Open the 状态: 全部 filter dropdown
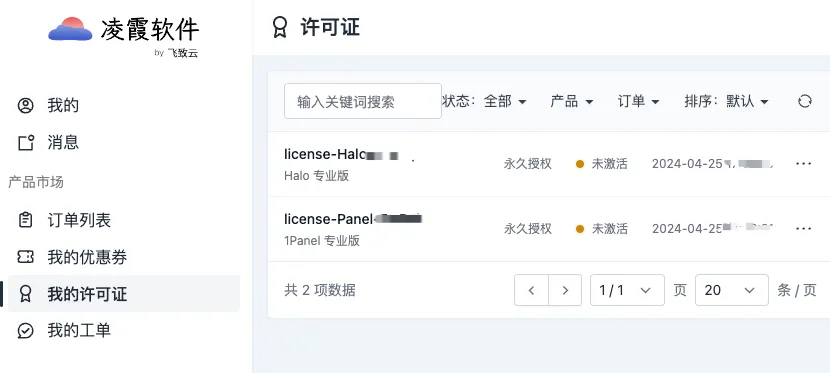The image size is (830, 373). coord(484,101)
